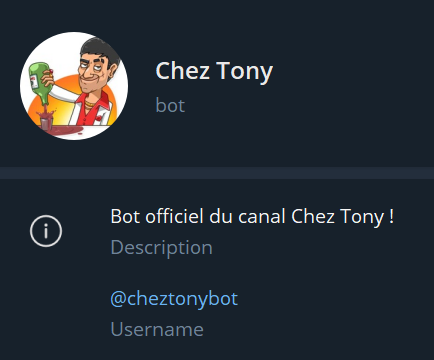Image resolution: width=434 pixels, height=360 pixels.
Task: Click the word 'canal' in the bot description
Action: coord(262,216)
